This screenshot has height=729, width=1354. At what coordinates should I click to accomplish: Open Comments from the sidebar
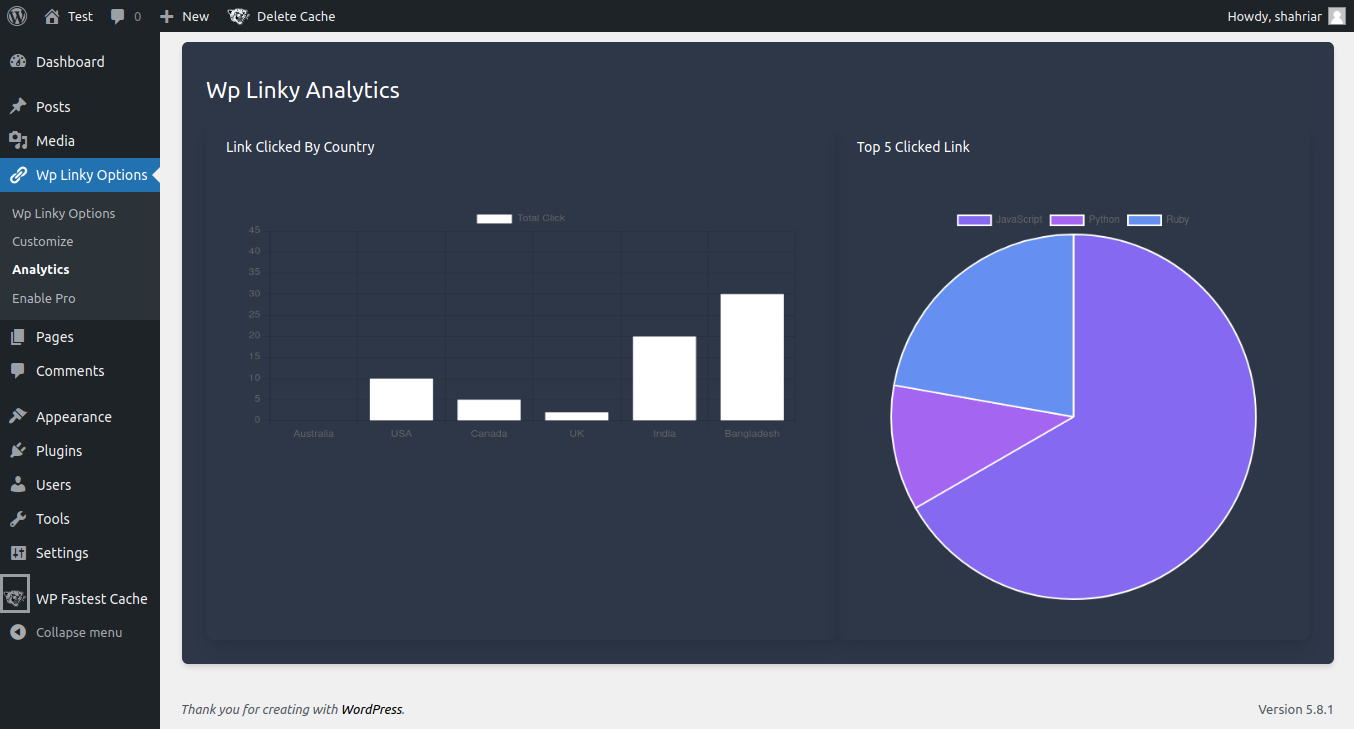[x=80, y=371]
